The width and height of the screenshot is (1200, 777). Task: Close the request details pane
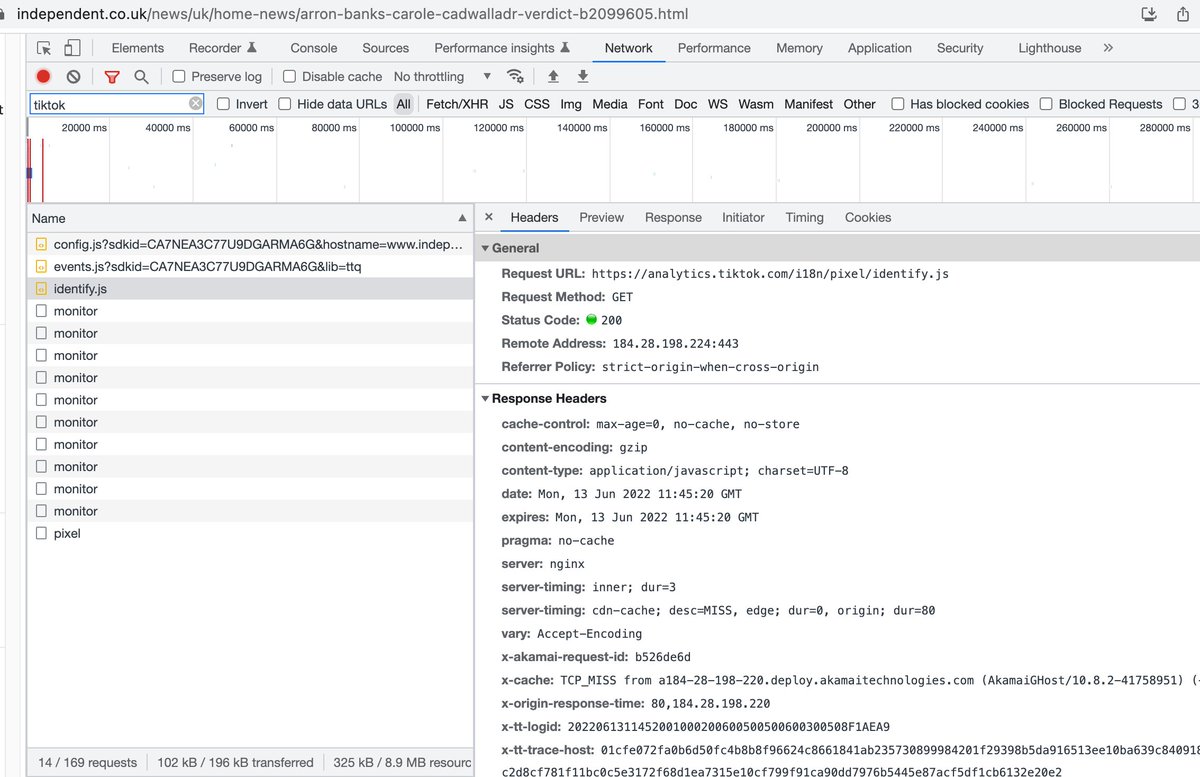[488, 217]
